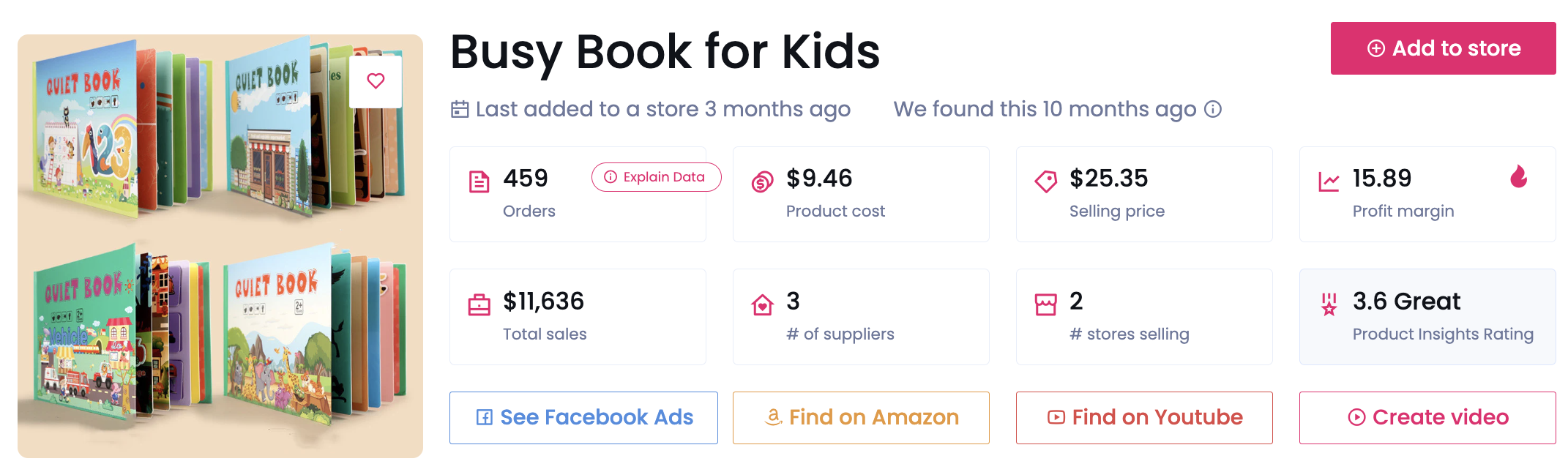The height and width of the screenshot is (464, 1568).
Task: Click the Selling price tag icon
Action: [x=1045, y=182]
